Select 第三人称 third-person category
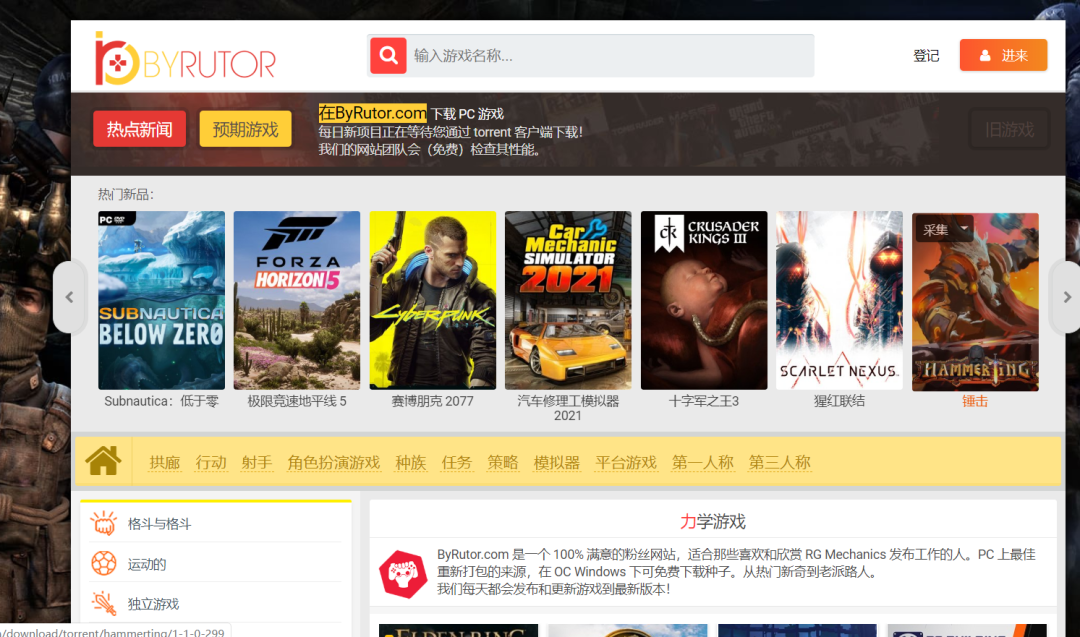Image resolution: width=1080 pixels, height=637 pixels. coord(780,462)
